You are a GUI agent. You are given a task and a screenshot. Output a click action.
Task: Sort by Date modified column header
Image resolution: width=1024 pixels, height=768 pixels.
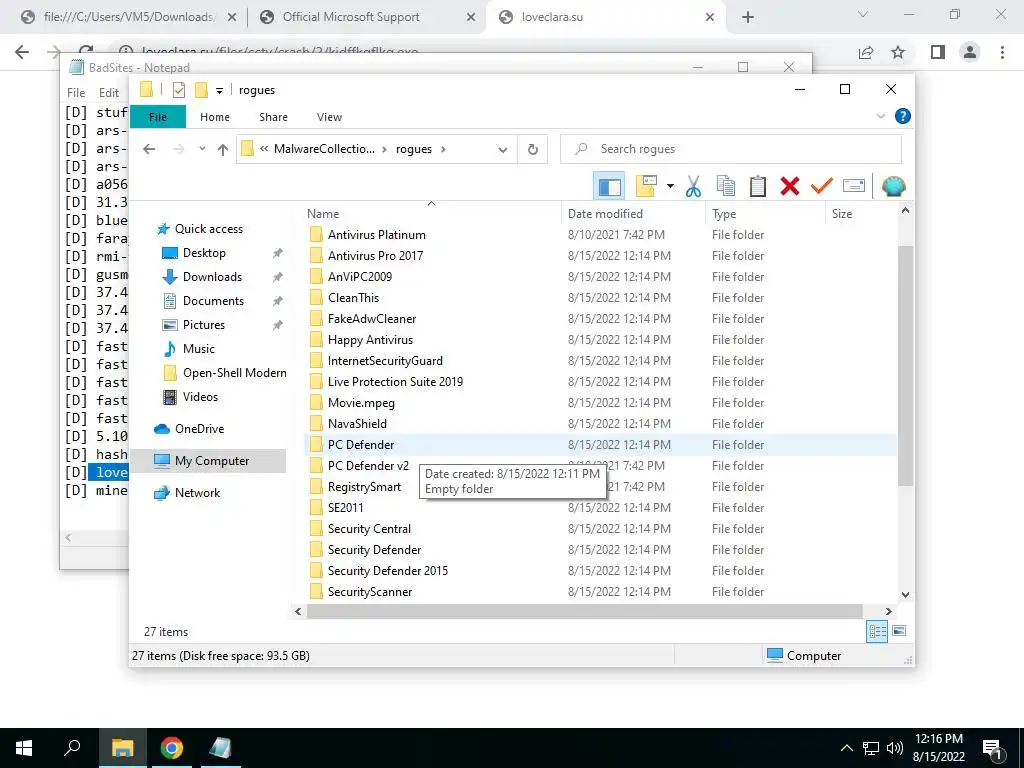click(633, 214)
